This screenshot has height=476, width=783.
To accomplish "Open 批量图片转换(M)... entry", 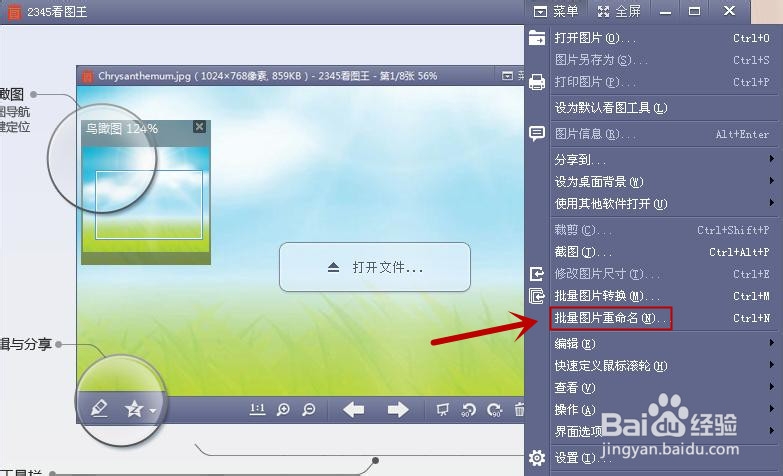I will pos(662,296).
